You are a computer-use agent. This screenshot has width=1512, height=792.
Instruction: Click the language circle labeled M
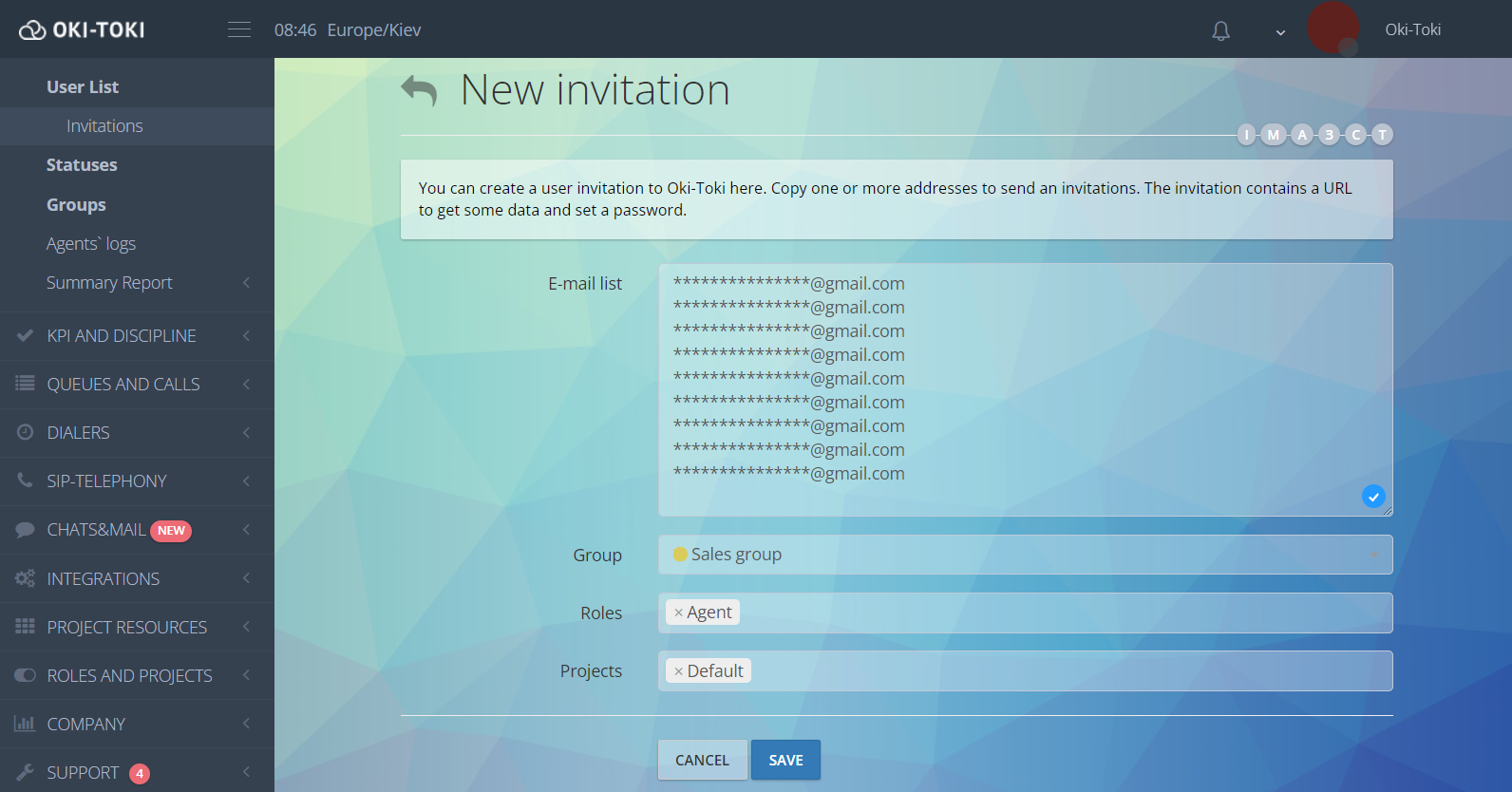tap(1274, 135)
